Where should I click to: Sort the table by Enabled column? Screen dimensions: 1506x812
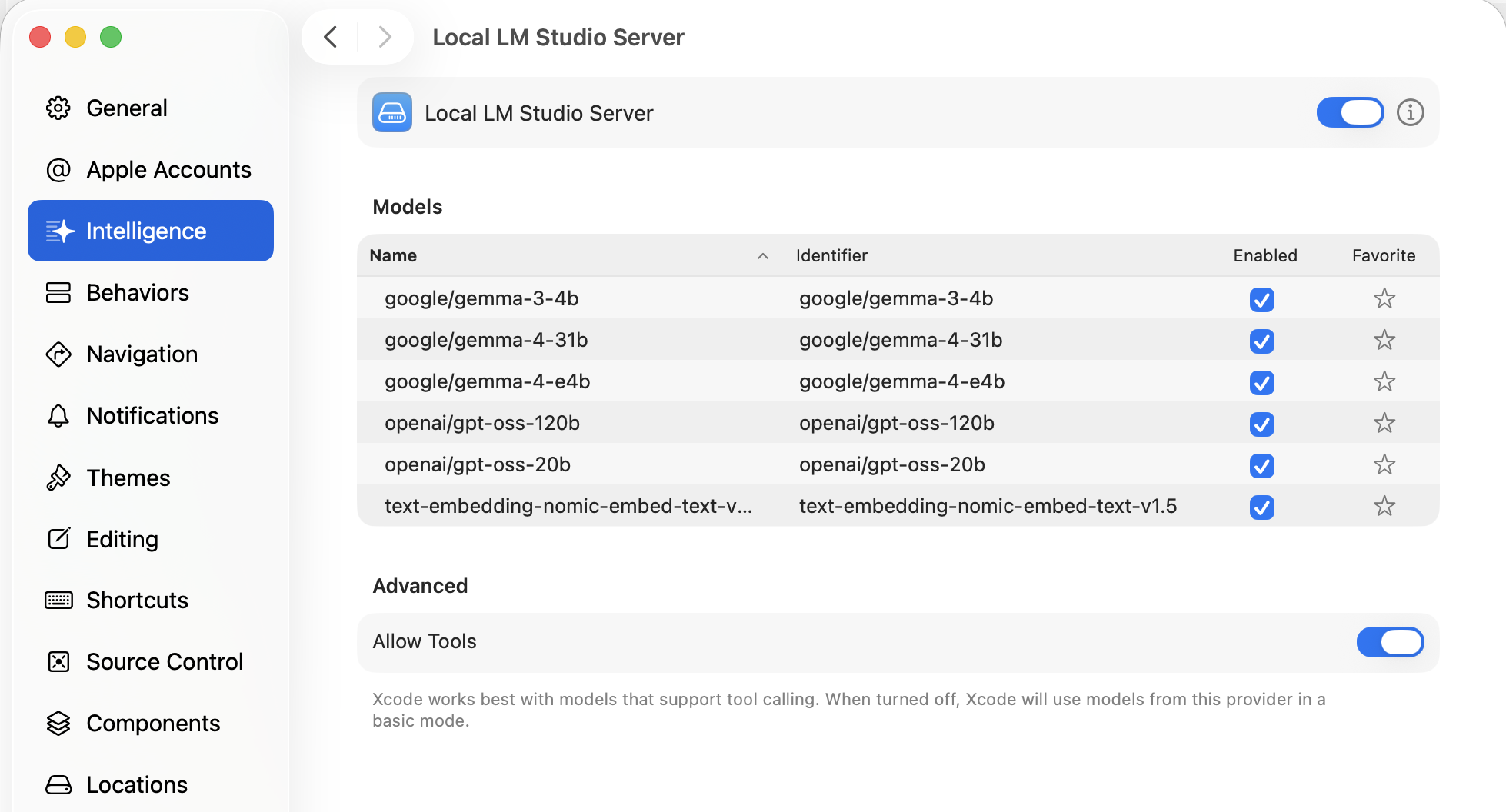(1264, 256)
